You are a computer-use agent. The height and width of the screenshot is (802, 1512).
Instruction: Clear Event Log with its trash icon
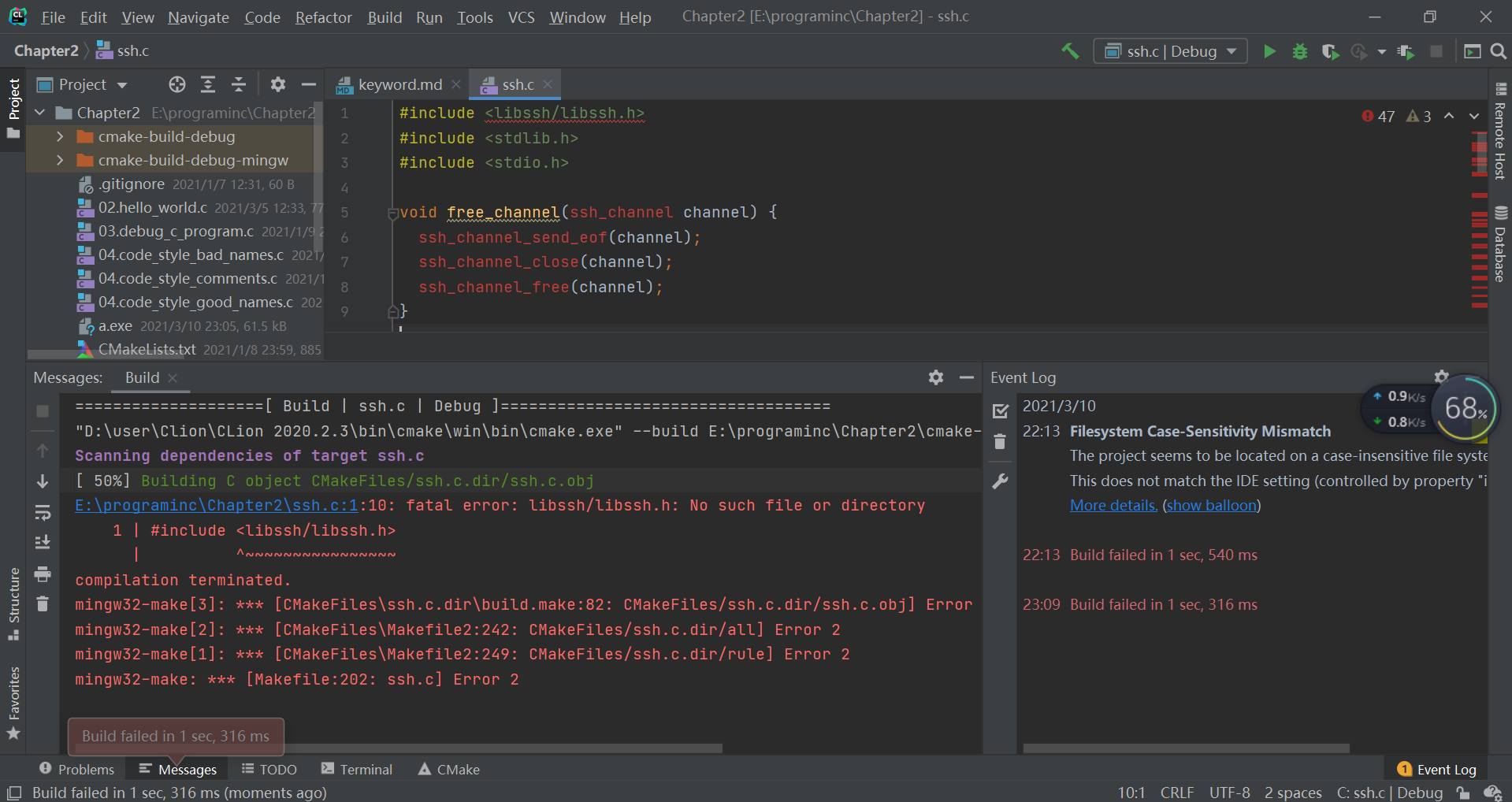(1000, 442)
